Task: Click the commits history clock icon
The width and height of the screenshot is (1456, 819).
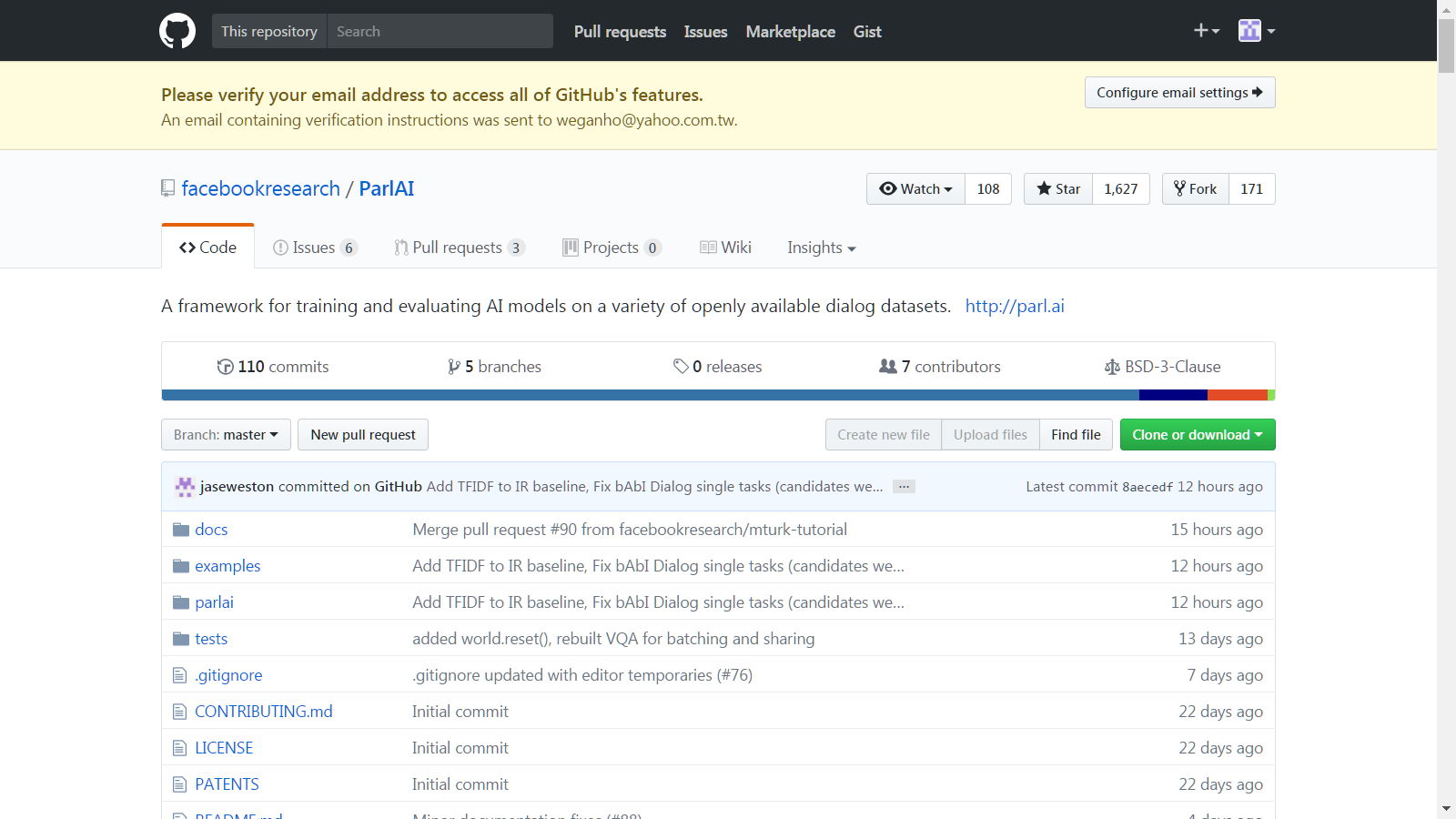Action: point(225,367)
